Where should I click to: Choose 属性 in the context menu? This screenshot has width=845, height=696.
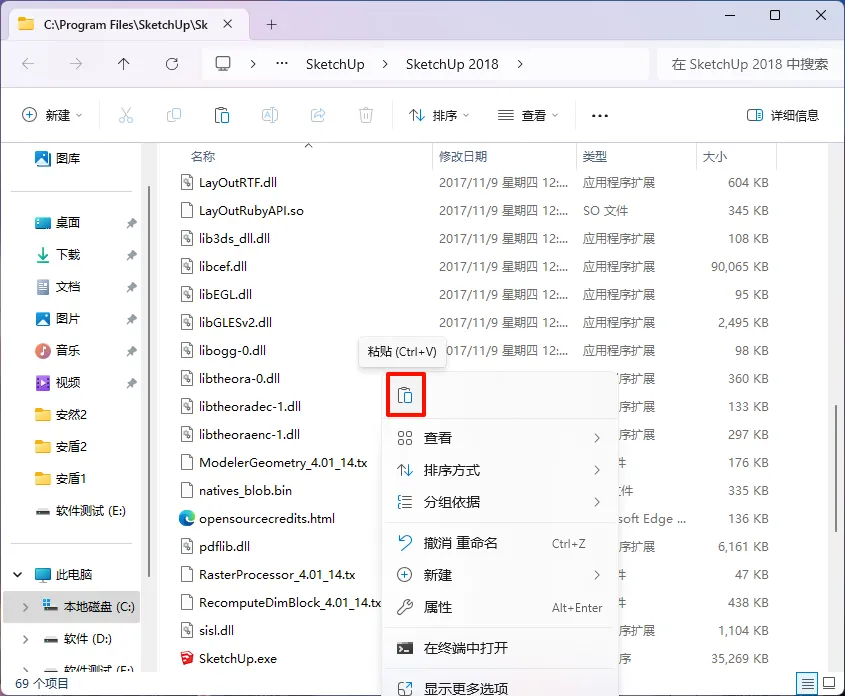point(500,607)
